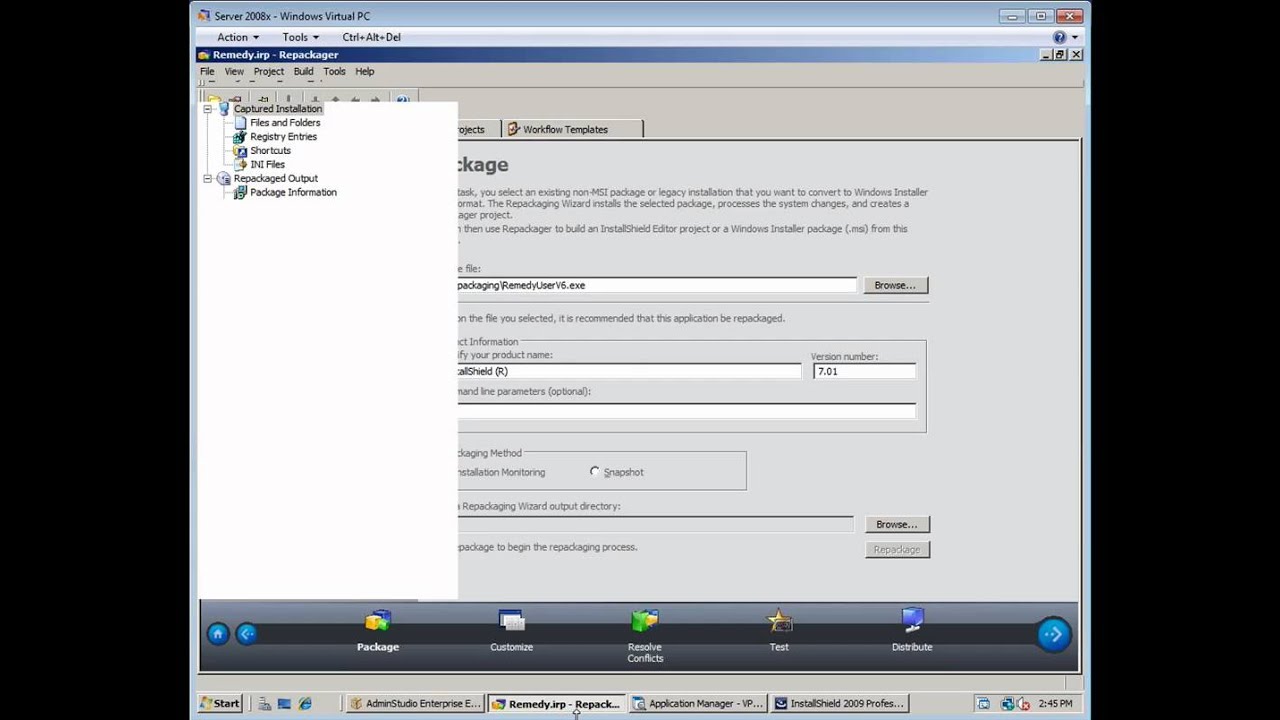Switch to InstallShield 2009 taskbar button
1280x720 pixels.
click(x=840, y=704)
